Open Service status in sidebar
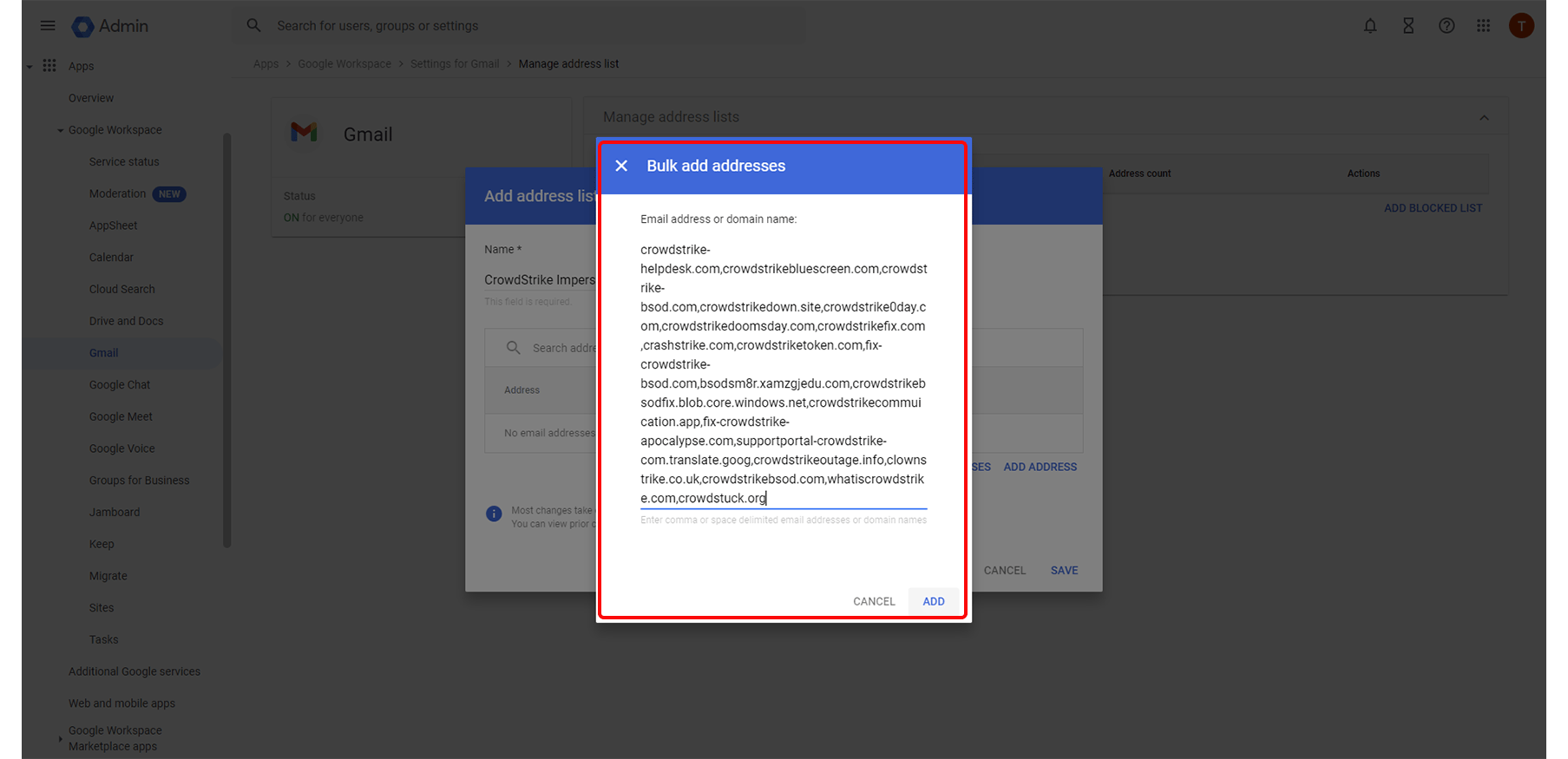Screen dimensions: 1568x759 point(124,162)
